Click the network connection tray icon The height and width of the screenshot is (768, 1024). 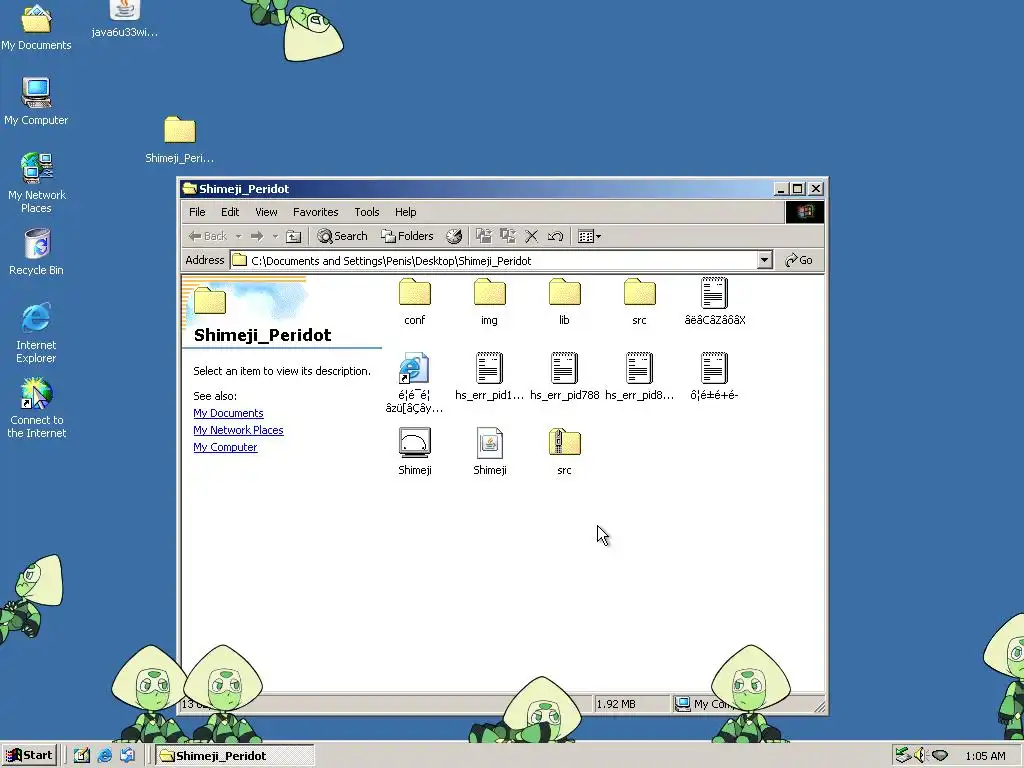(903, 756)
